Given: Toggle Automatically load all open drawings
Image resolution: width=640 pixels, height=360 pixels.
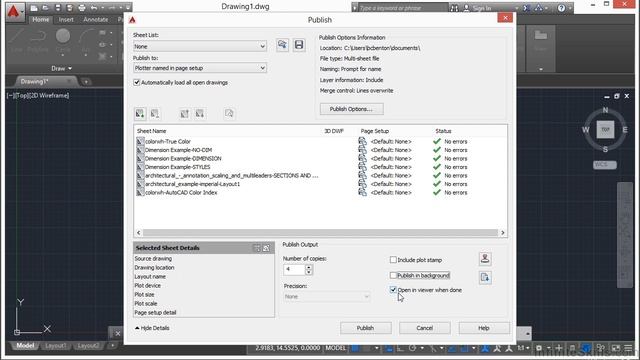Looking at the screenshot, I should 137,82.
